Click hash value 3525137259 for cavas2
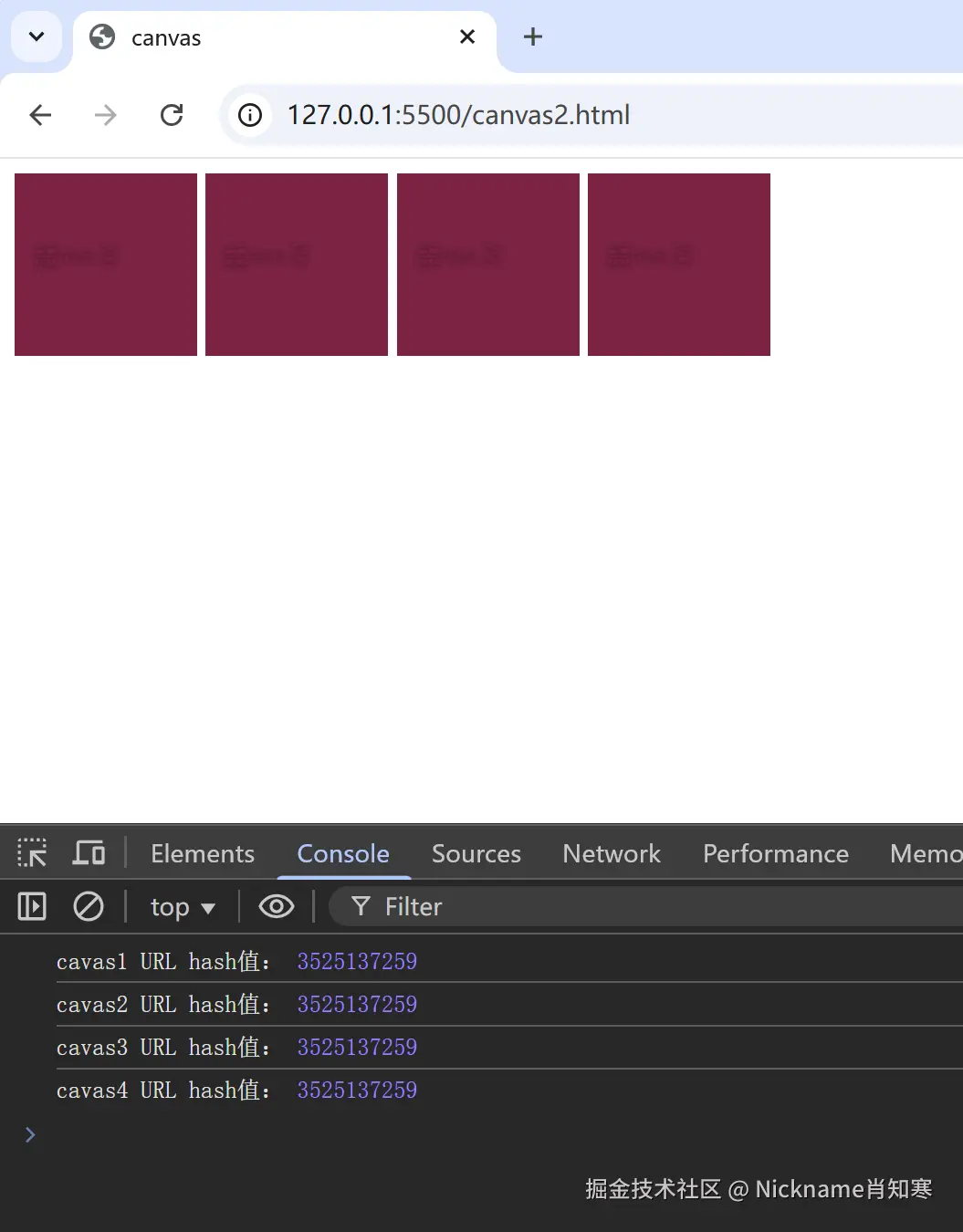Image resolution: width=963 pixels, height=1232 pixels. (357, 1004)
